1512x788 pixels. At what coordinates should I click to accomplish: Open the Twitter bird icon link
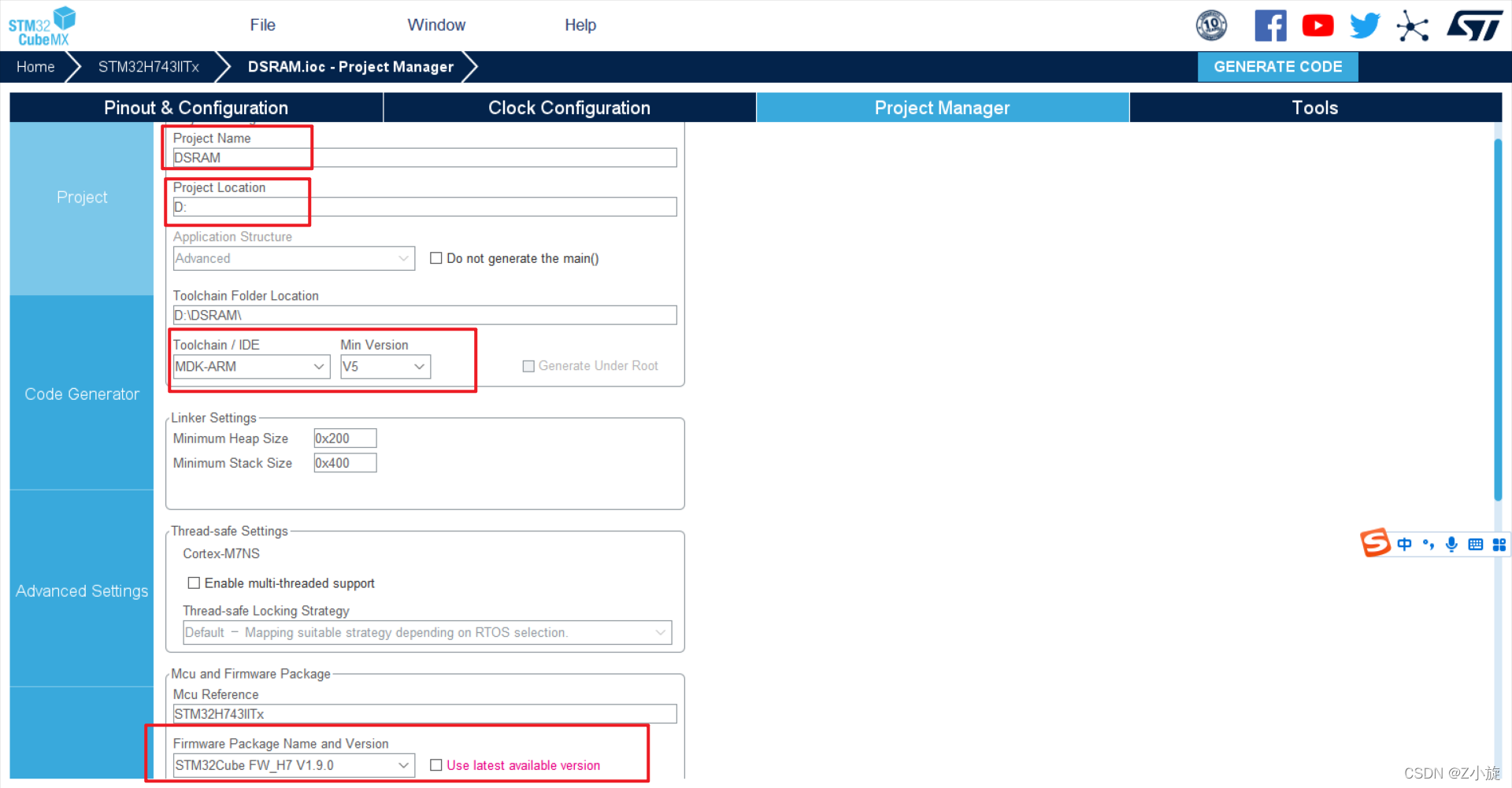pyautogui.click(x=1365, y=25)
